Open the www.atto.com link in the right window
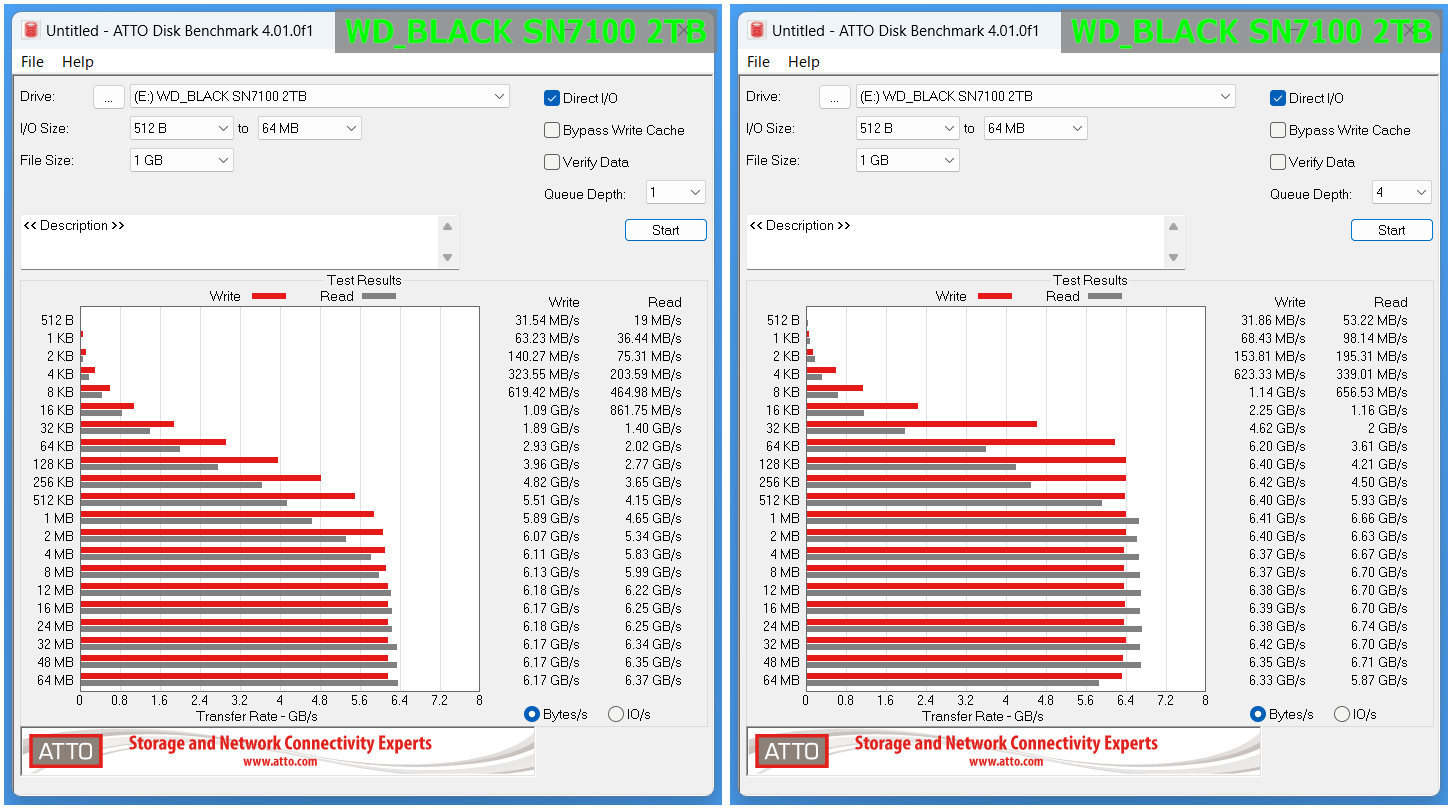This screenshot has width=1452, height=809. pos(1006,762)
